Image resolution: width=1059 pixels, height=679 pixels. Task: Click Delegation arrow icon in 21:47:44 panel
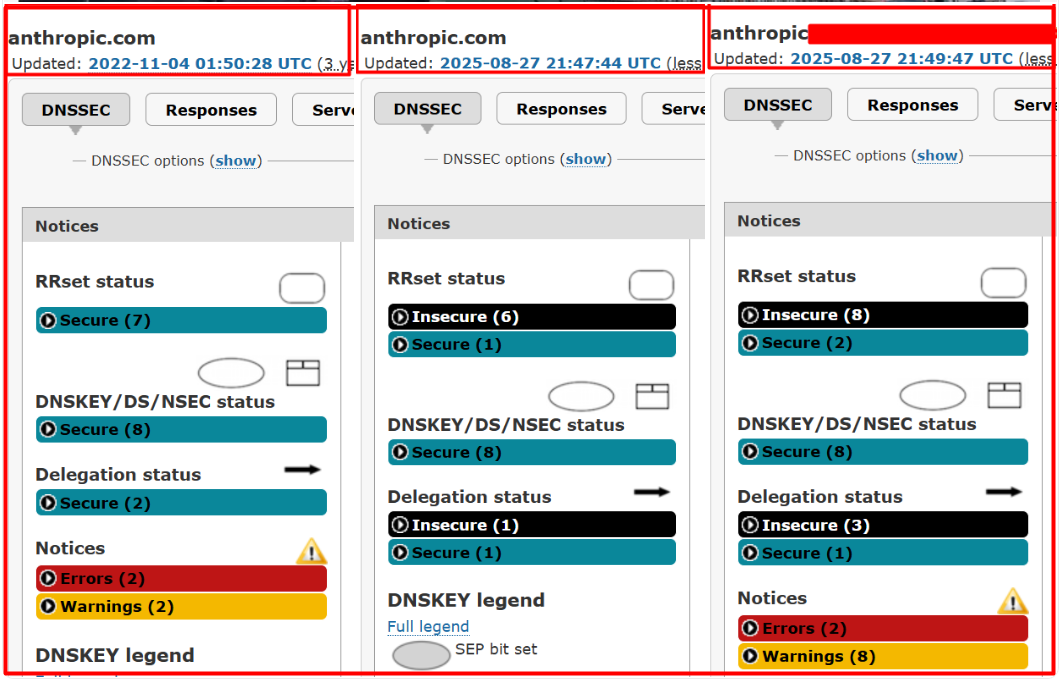652,492
